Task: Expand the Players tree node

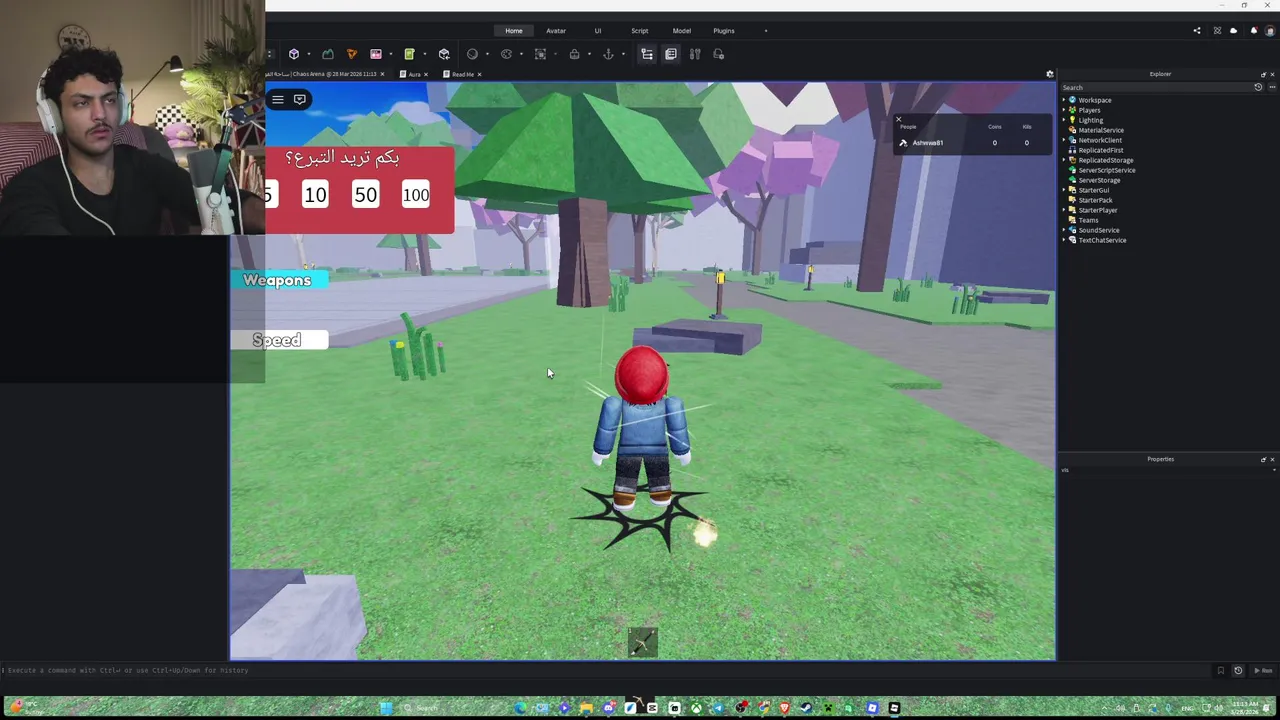Action: (x=1064, y=110)
